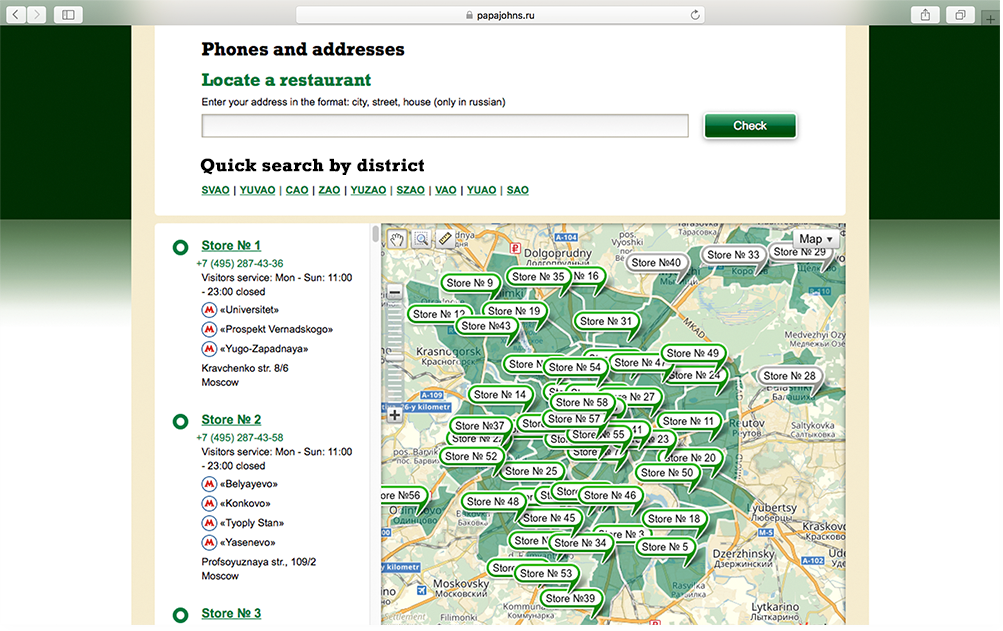Click the green Check button
The height and width of the screenshot is (631, 1003).
tap(750, 125)
